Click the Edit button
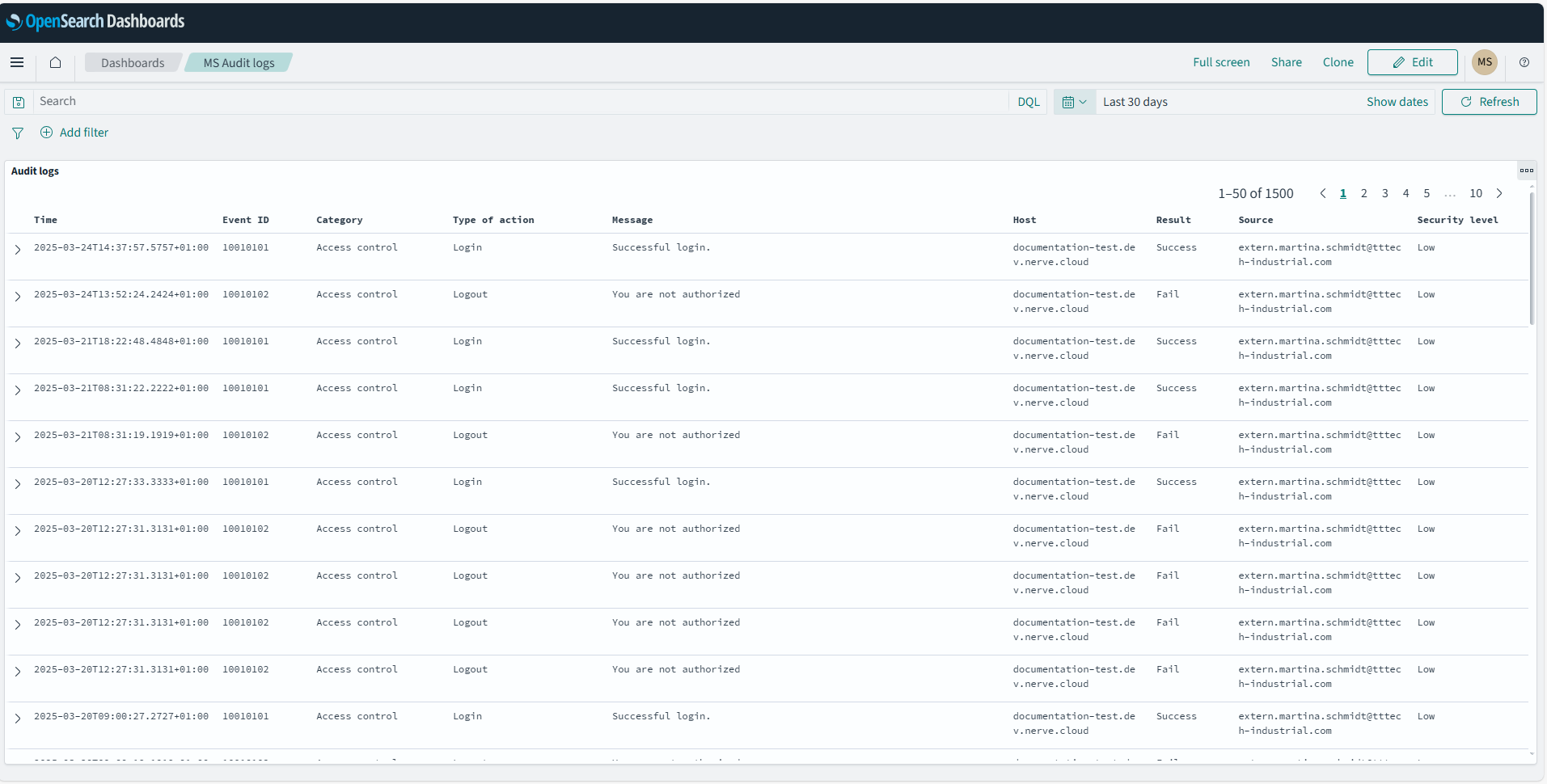The width and height of the screenshot is (1547, 784). [x=1412, y=62]
